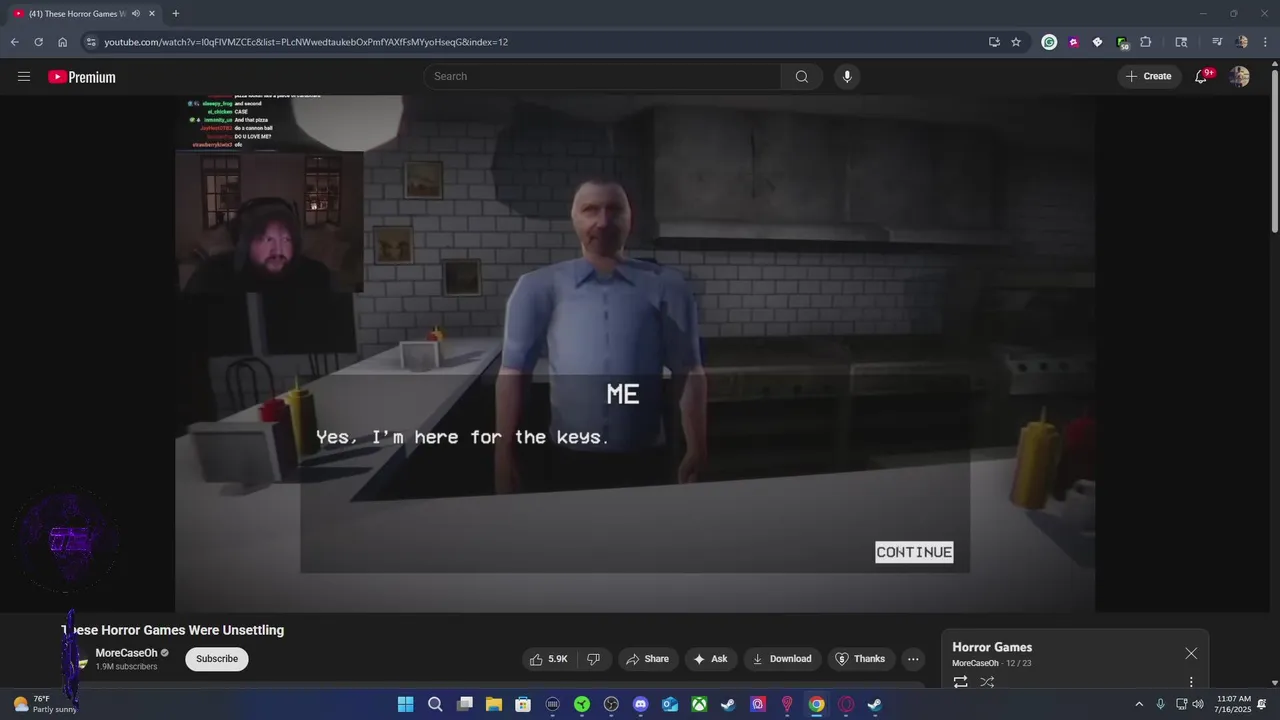Open the YouTube guide hamburger menu
This screenshot has width=1280, height=720.
click(x=24, y=76)
